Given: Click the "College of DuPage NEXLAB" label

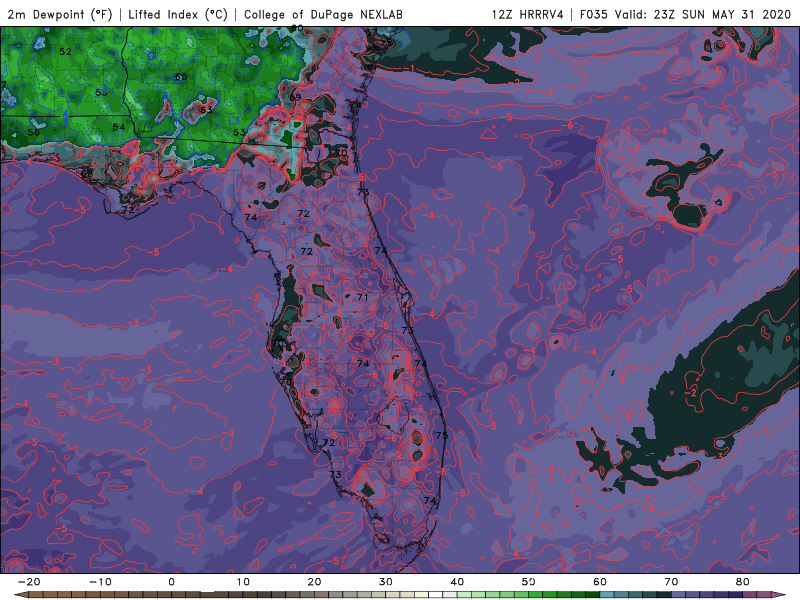Looking at the screenshot, I should [323, 14].
